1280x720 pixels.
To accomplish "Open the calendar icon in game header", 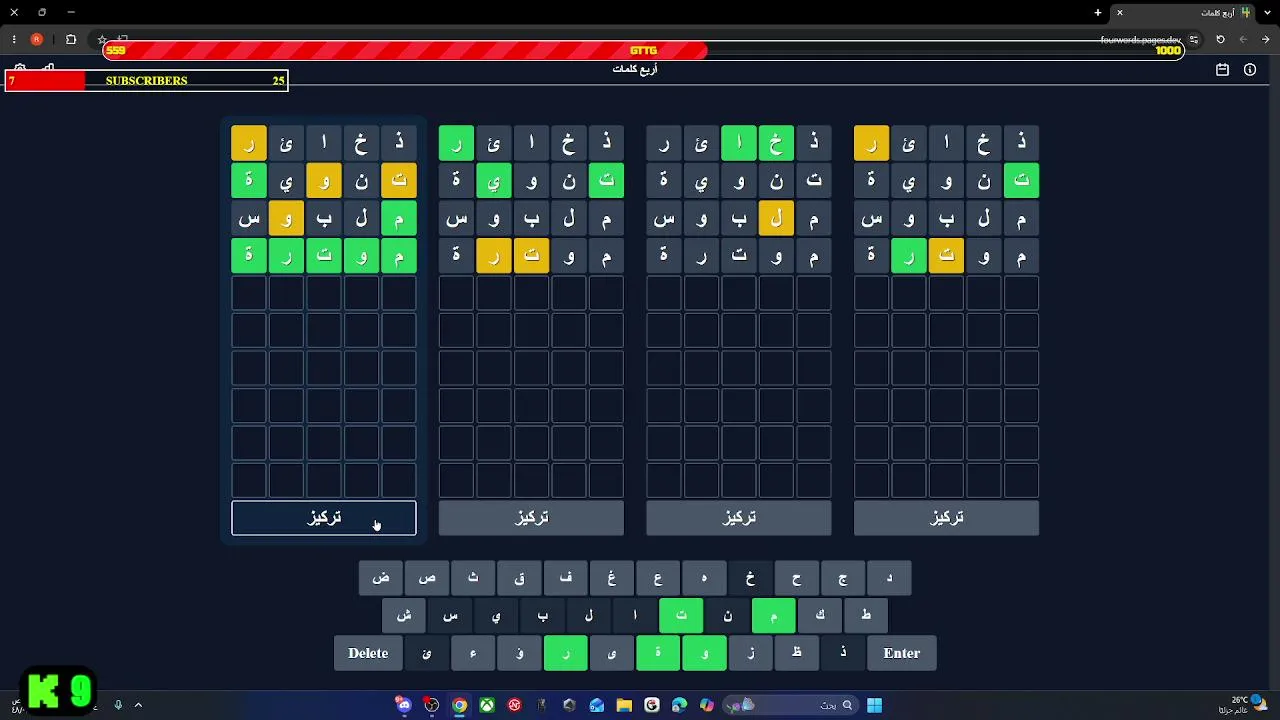I will click(1222, 70).
